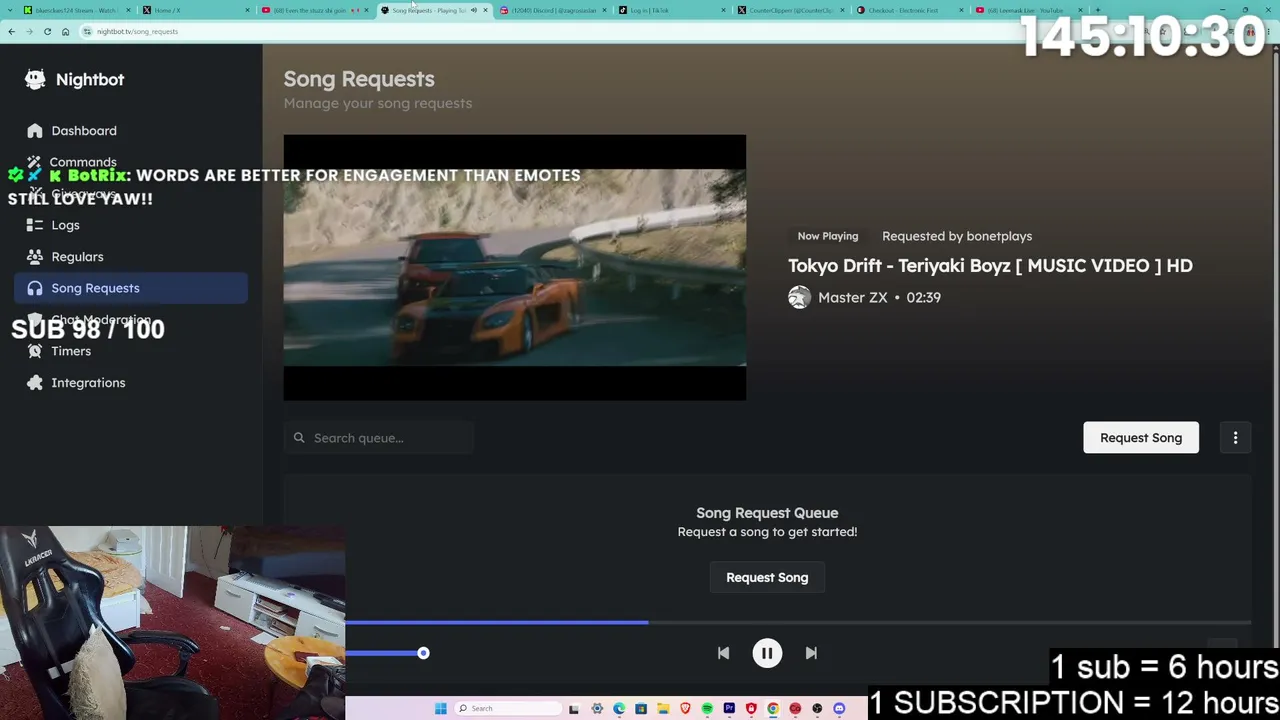Adjust the volume slider handle
Viewport: 1280px width, 720px height.
pyautogui.click(x=423, y=653)
